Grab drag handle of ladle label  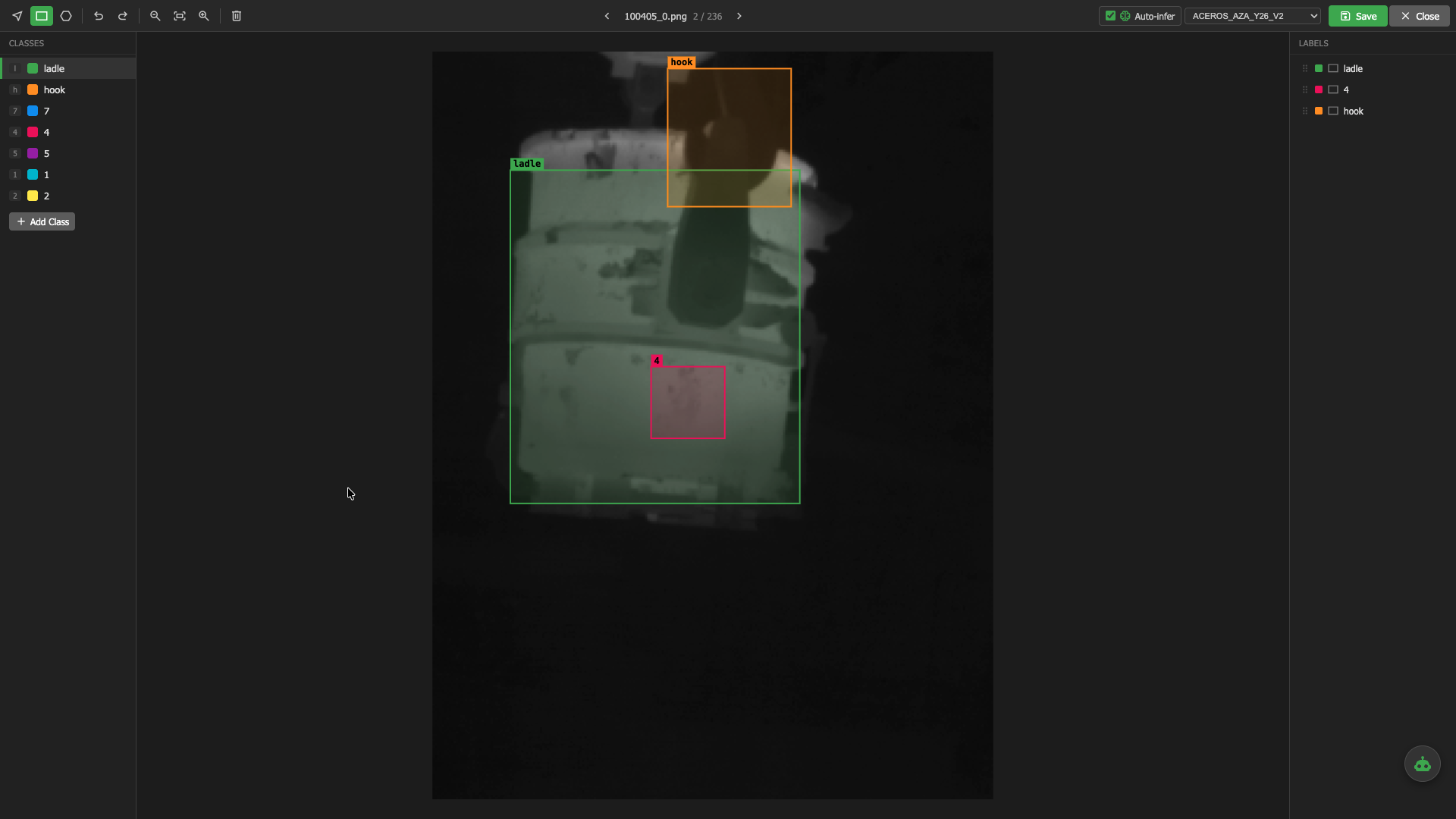pos(1305,68)
